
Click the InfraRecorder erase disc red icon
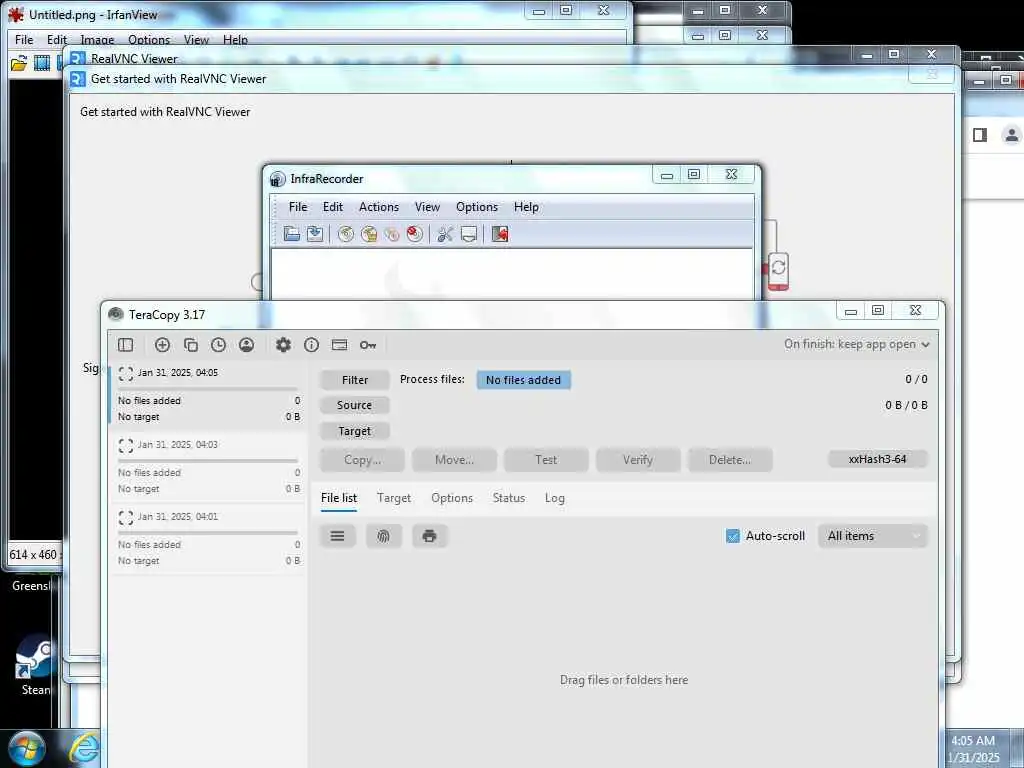pyautogui.click(x=415, y=234)
